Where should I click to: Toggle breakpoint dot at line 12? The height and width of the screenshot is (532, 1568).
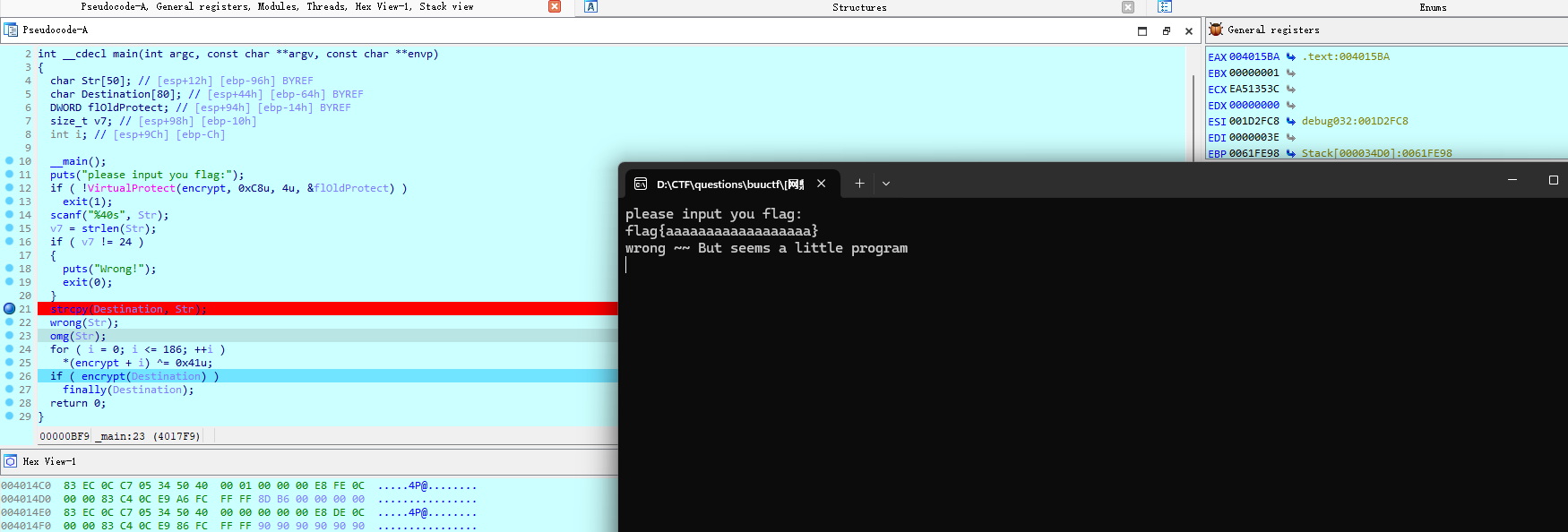tap(9, 188)
